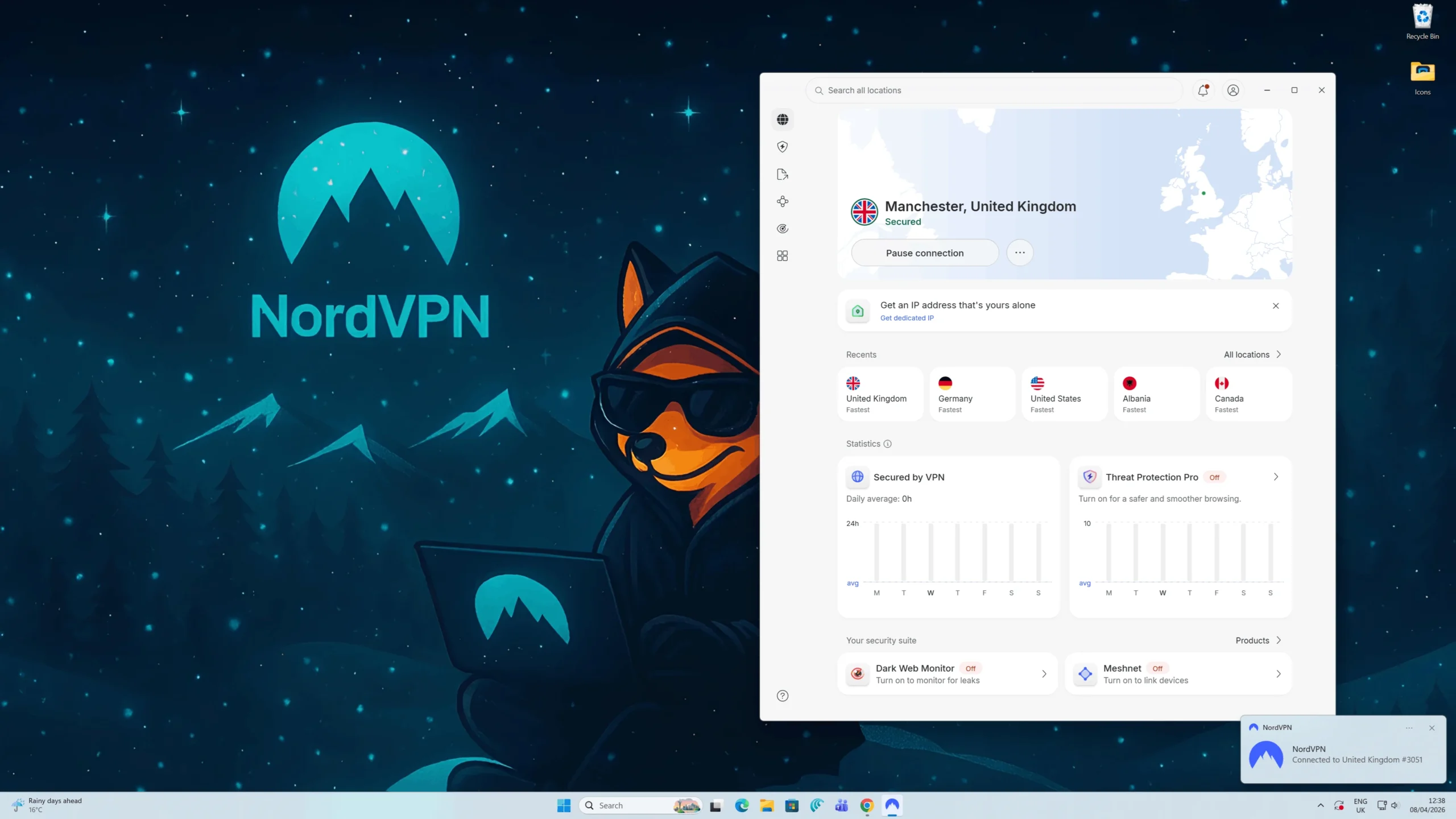Expand the All locations chevron
Screen dimensions: 1456x819
click(x=1279, y=354)
